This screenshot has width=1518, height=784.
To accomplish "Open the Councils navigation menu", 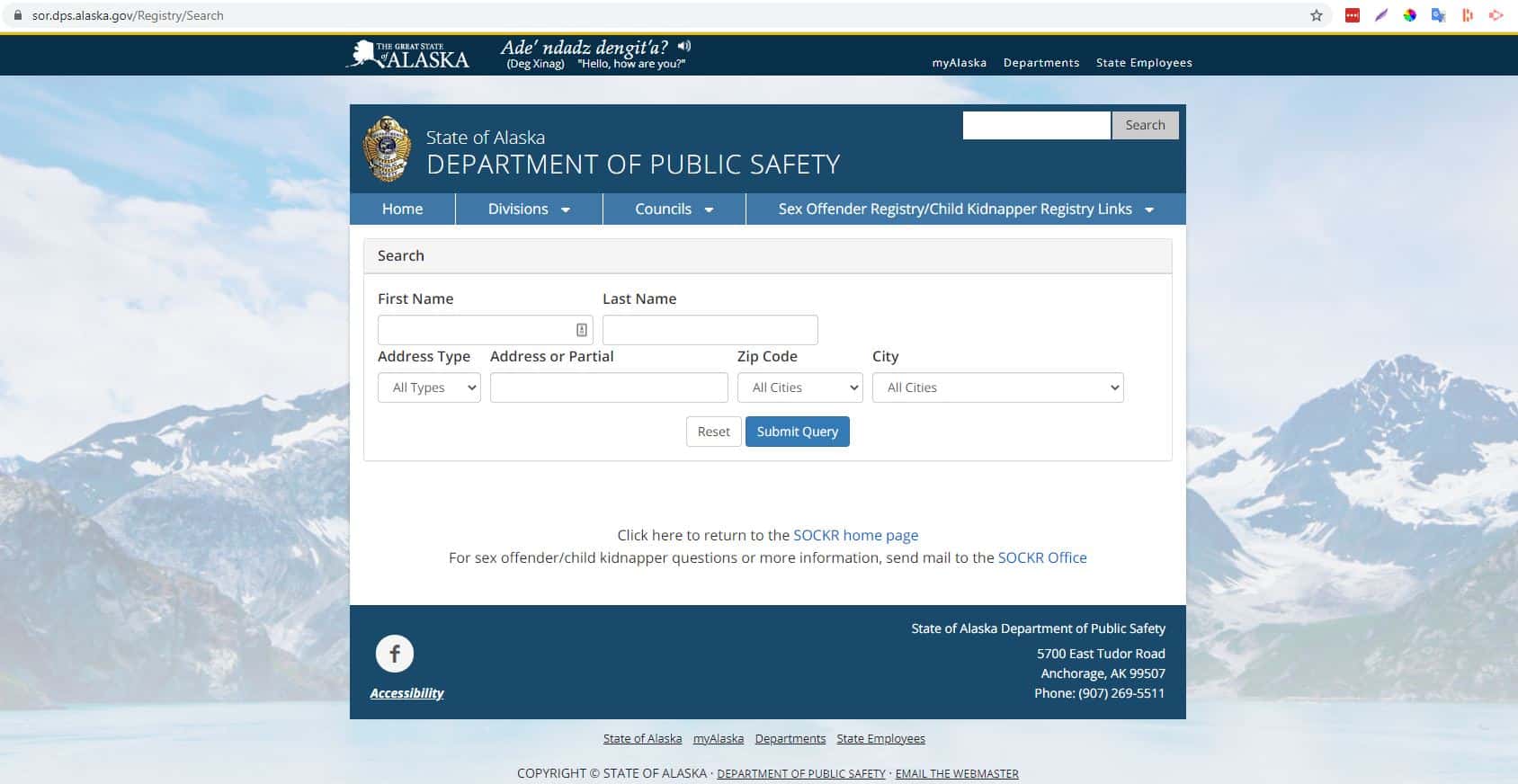I will coord(674,209).
